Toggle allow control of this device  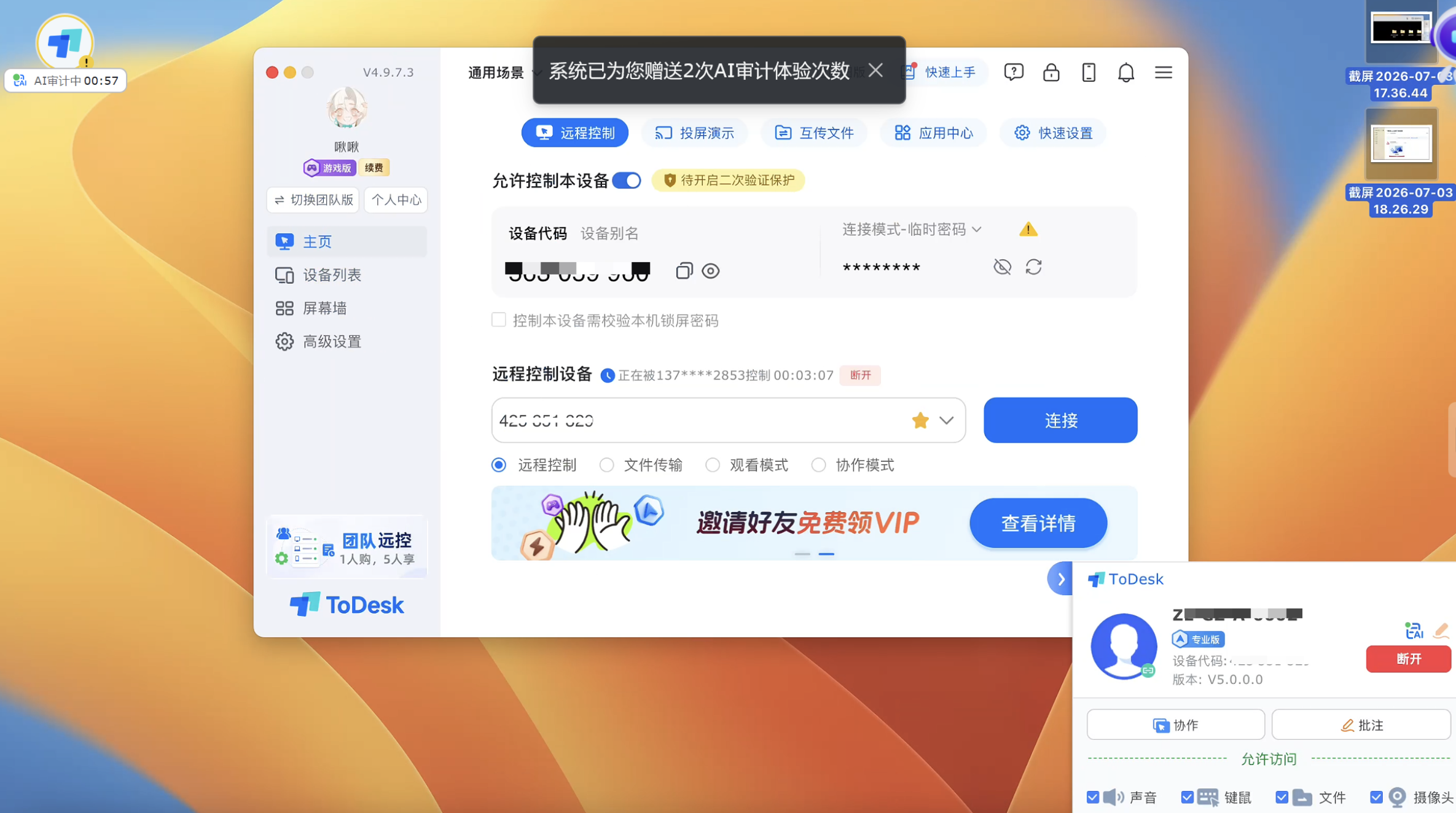point(627,181)
